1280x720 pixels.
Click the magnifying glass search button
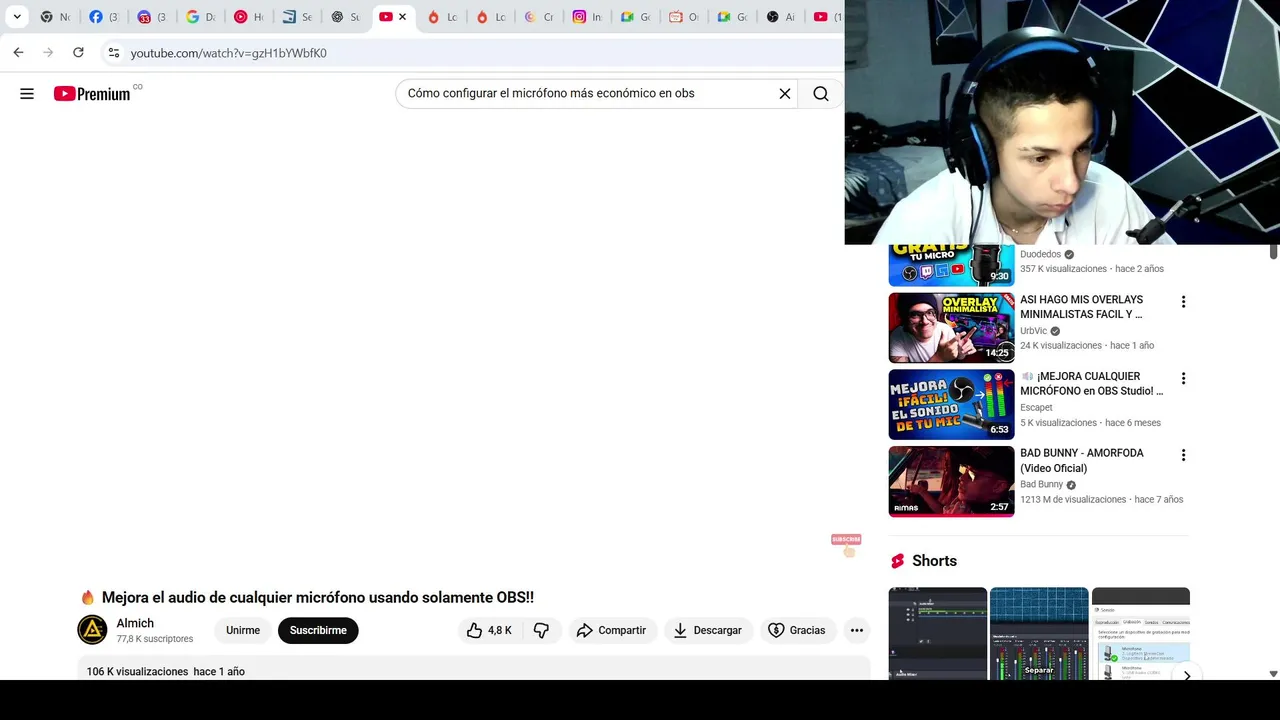pos(821,93)
